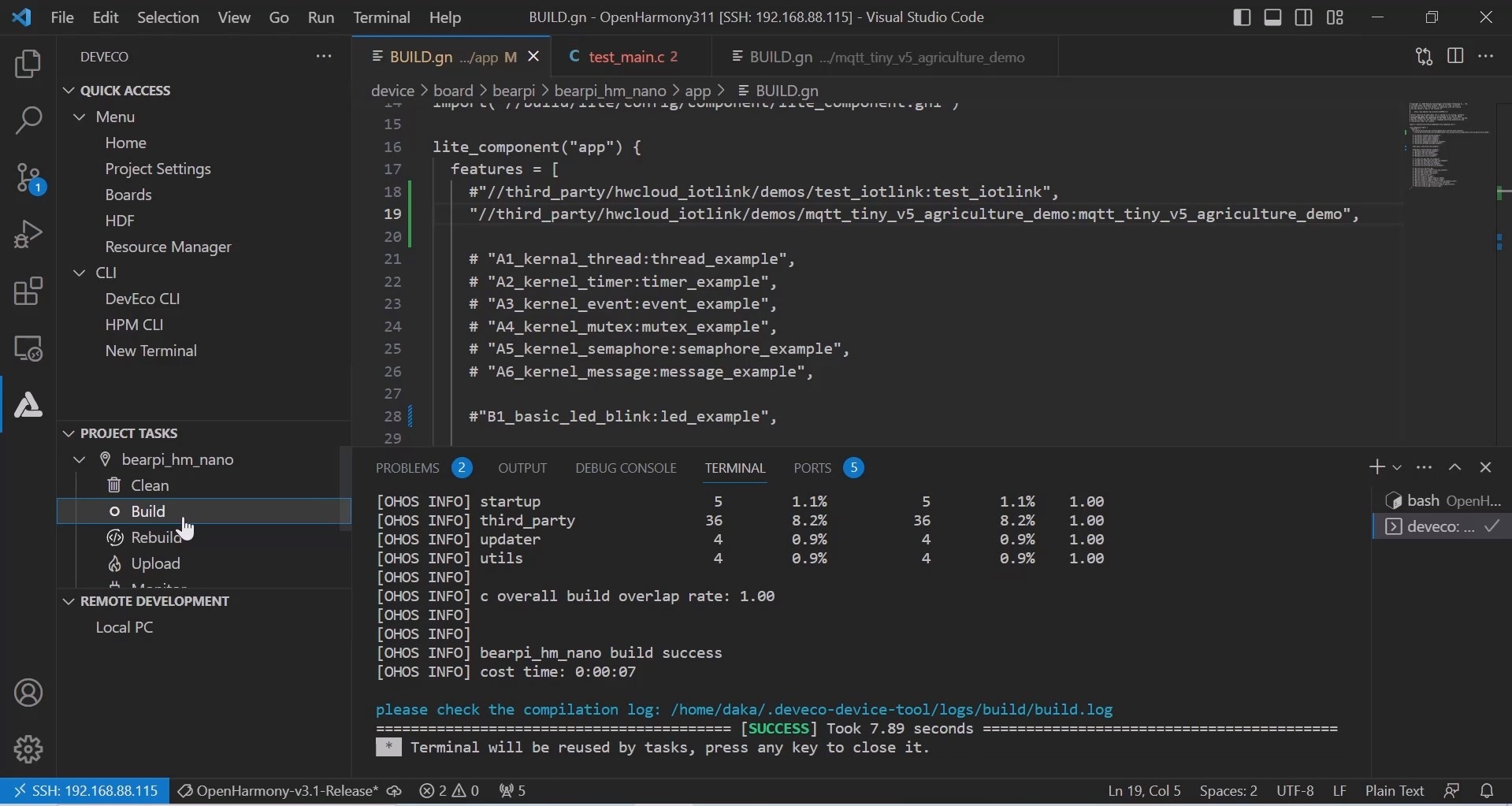The image size is (1512, 806).
Task: Toggle the primary side bar layout button
Action: click(1242, 17)
